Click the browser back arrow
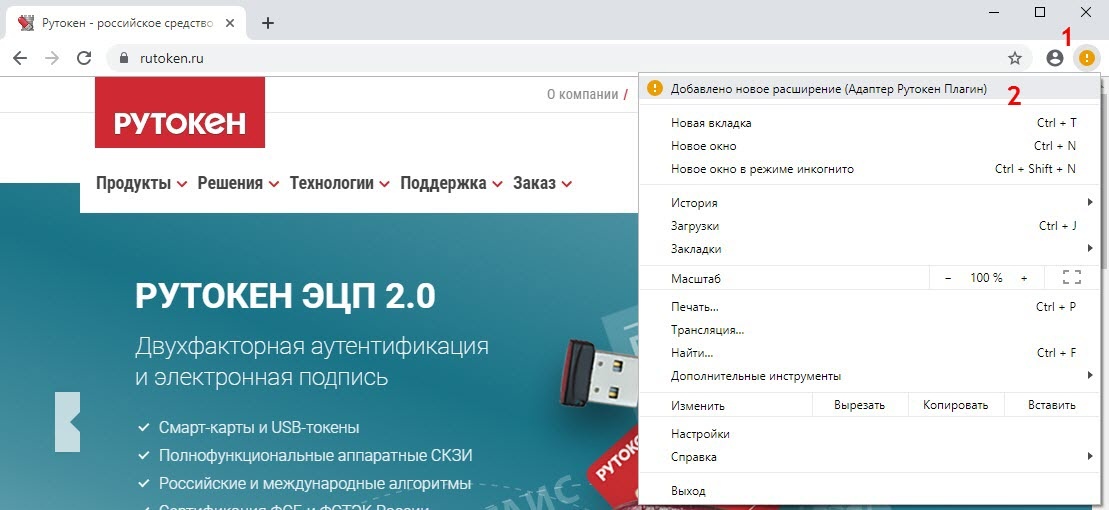 click(x=20, y=58)
